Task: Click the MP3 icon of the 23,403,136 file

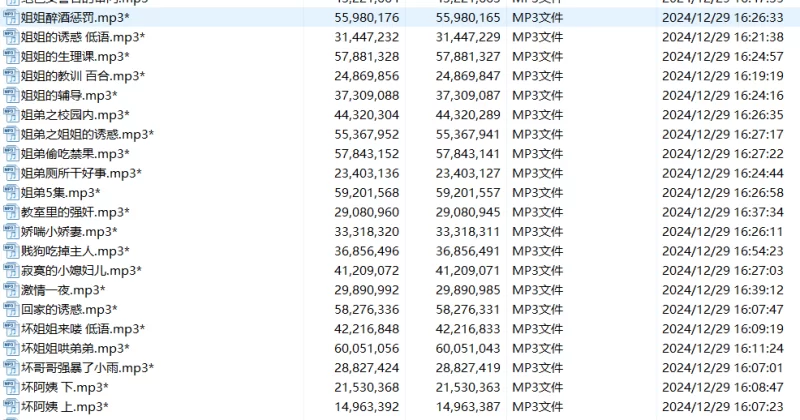Action: click(x=11, y=174)
